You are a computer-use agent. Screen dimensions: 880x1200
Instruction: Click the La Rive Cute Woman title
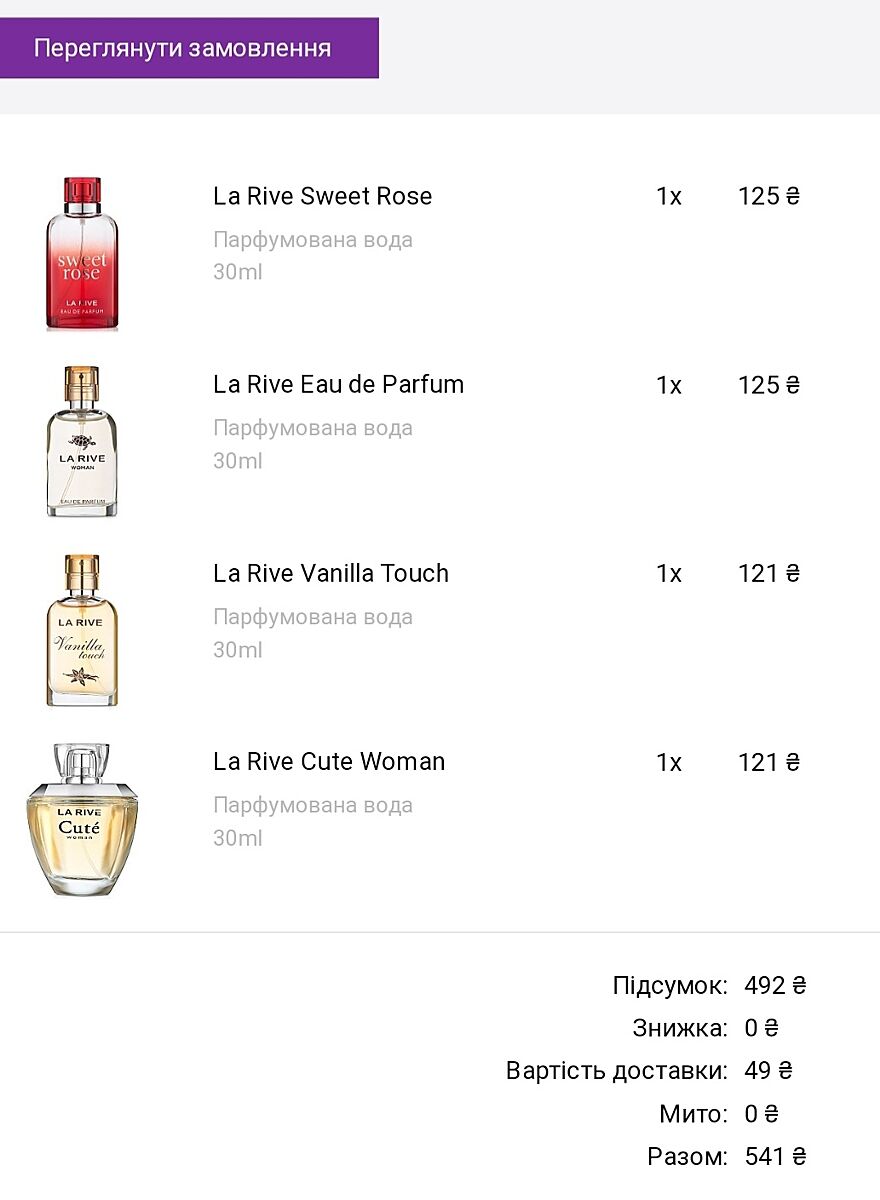[328, 762]
